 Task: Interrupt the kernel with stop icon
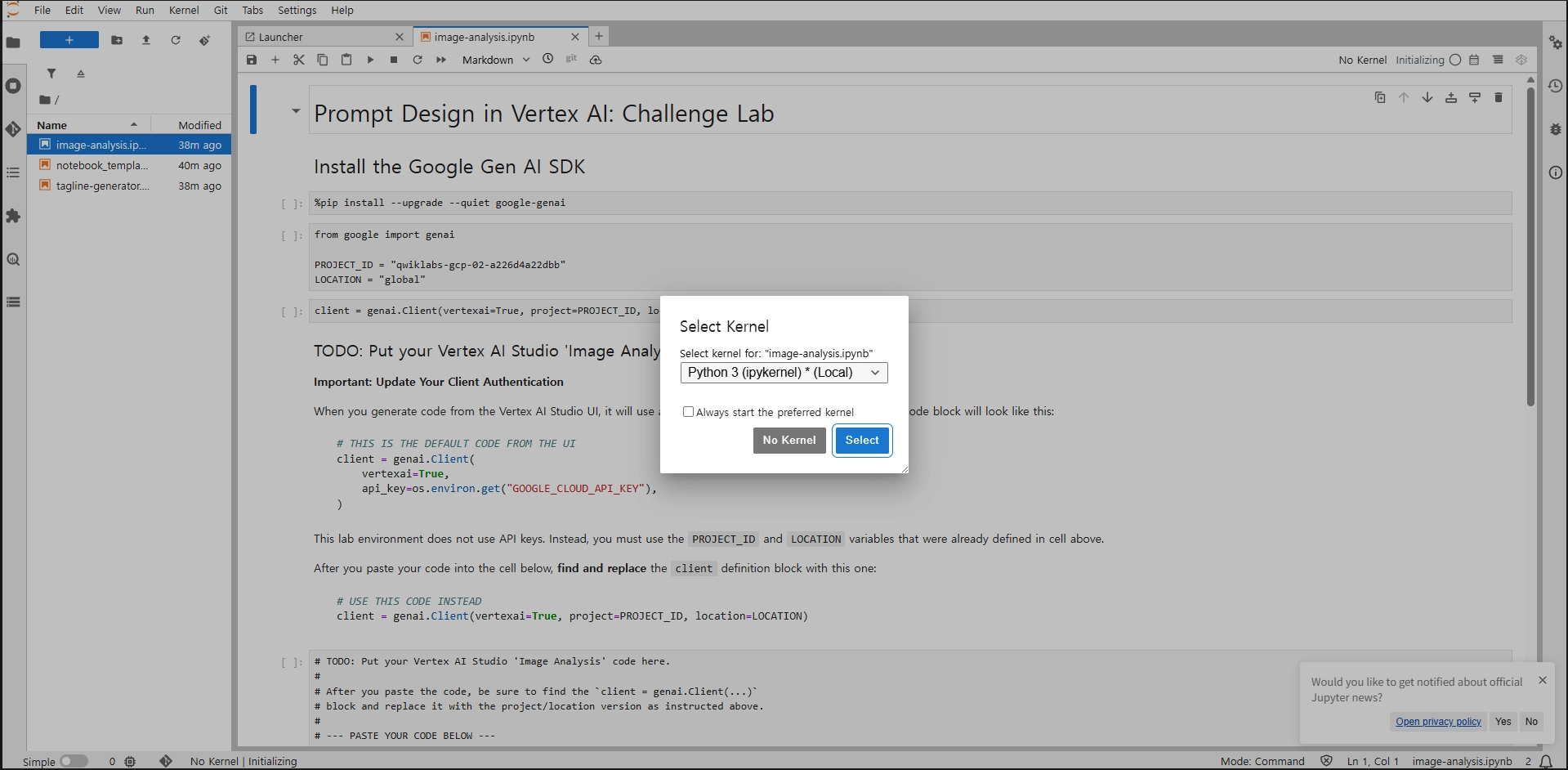click(x=394, y=60)
